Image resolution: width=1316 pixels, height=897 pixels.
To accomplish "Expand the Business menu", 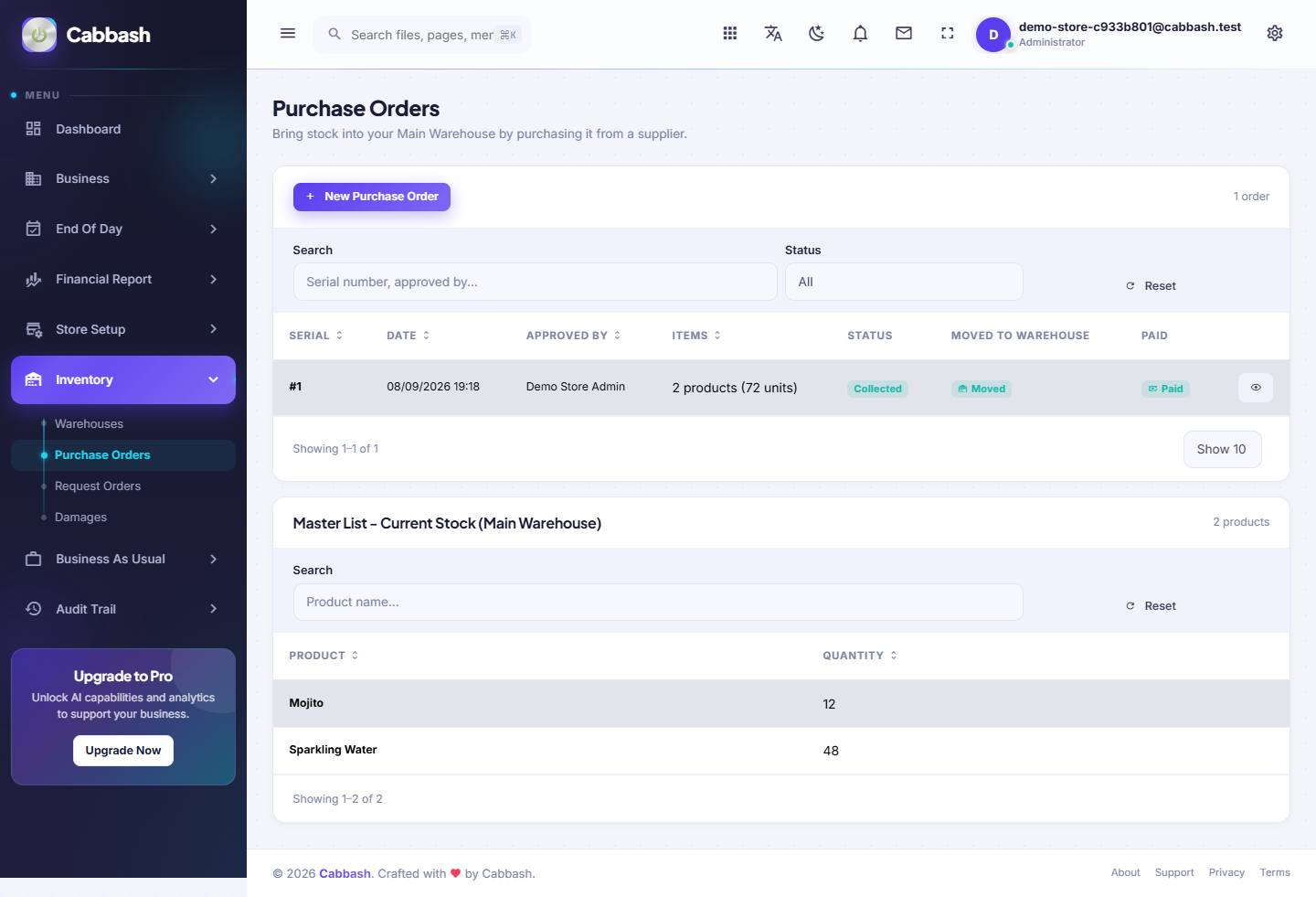I will pyautogui.click(x=123, y=178).
